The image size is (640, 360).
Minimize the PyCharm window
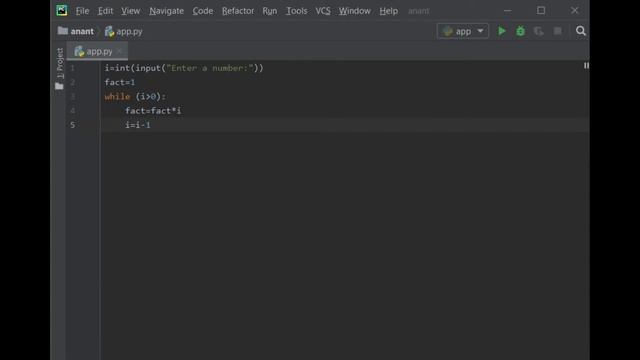[507, 11]
